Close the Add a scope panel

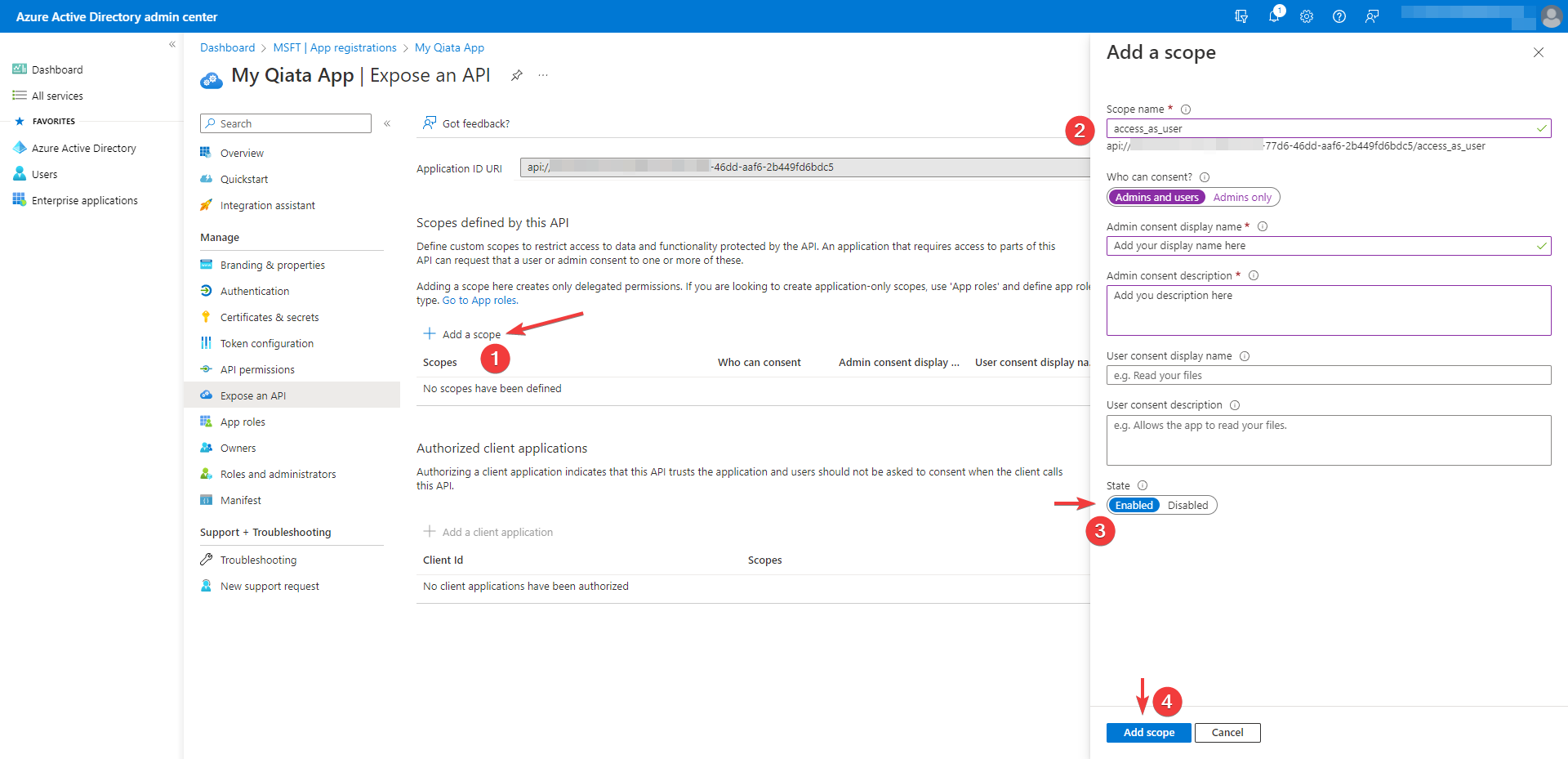coord(1539,52)
